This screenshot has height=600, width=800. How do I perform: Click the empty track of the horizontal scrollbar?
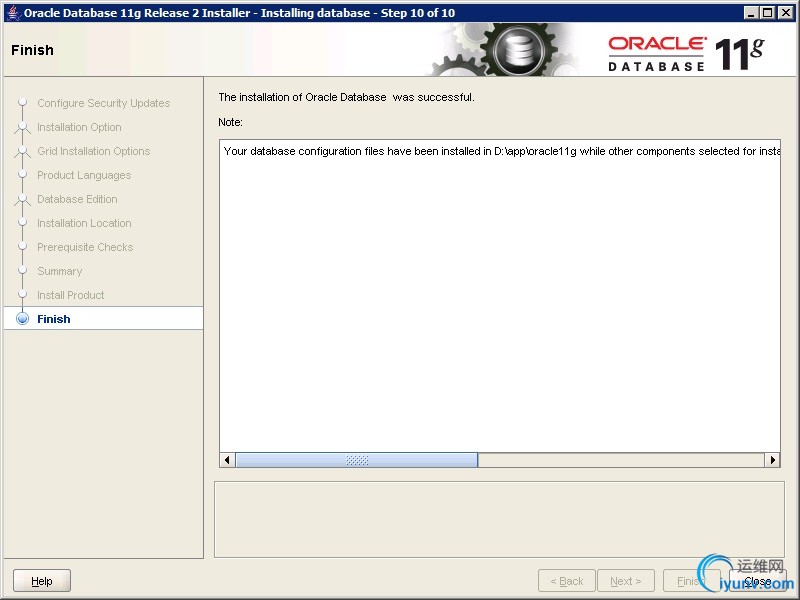click(621, 460)
